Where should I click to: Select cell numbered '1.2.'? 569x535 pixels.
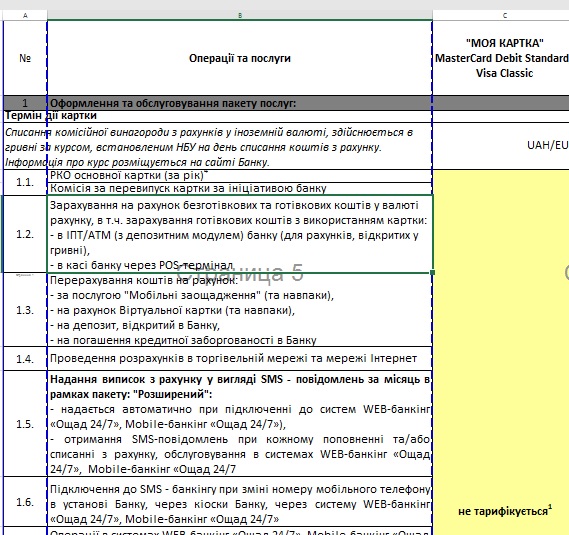coord(25,234)
